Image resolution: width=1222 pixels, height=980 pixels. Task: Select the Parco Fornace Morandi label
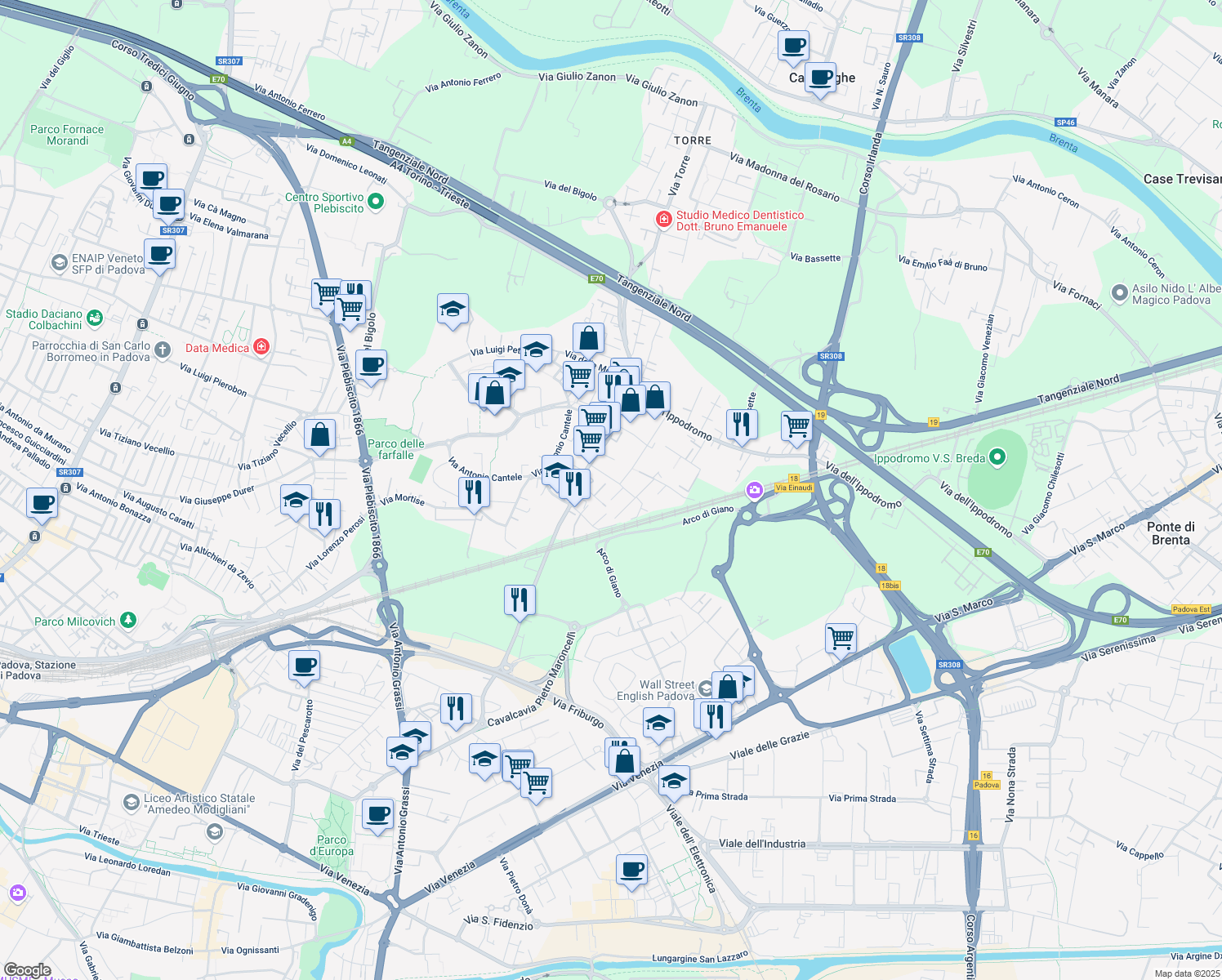(67, 135)
